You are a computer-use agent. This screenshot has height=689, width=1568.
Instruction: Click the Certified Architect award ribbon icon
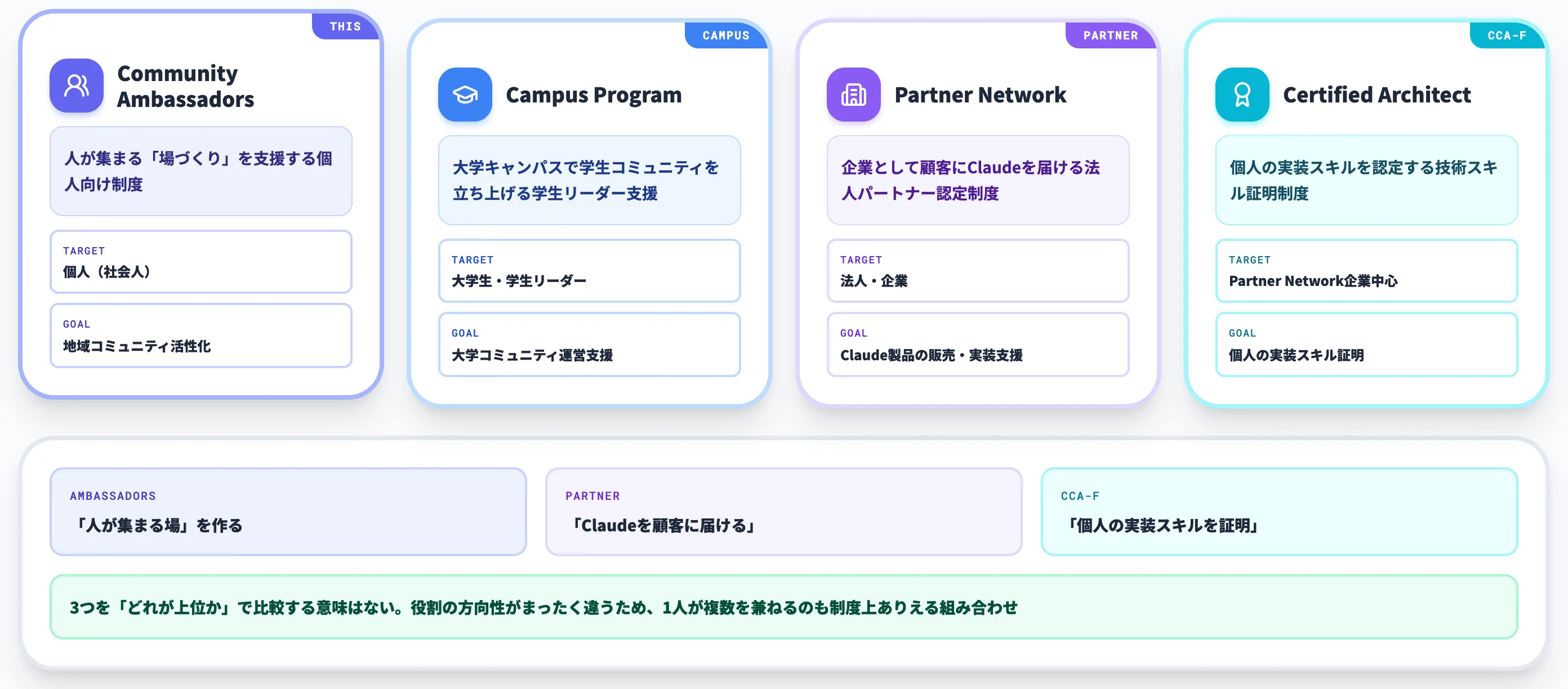tap(1242, 95)
